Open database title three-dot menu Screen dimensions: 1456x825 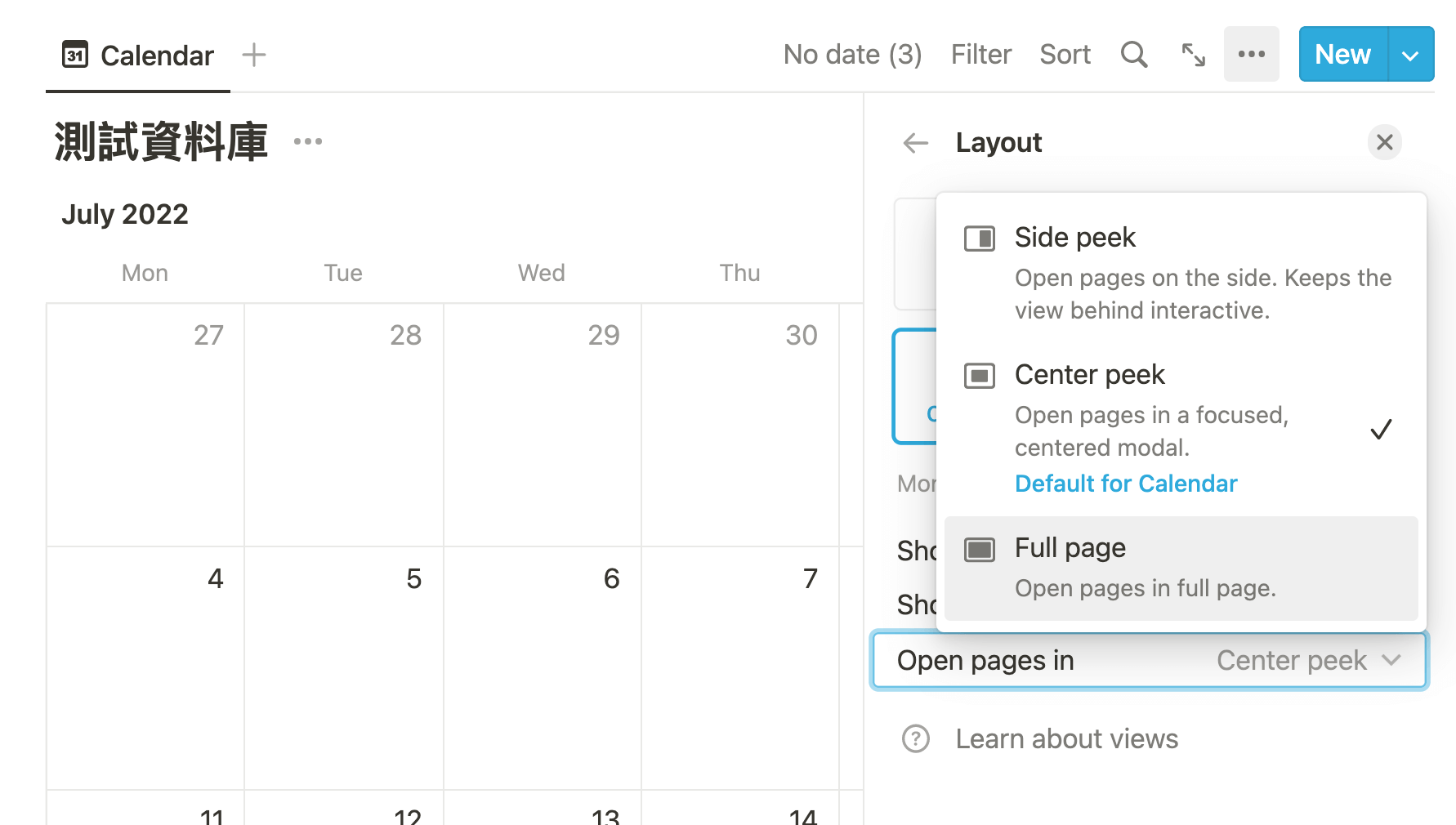coord(308,141)
